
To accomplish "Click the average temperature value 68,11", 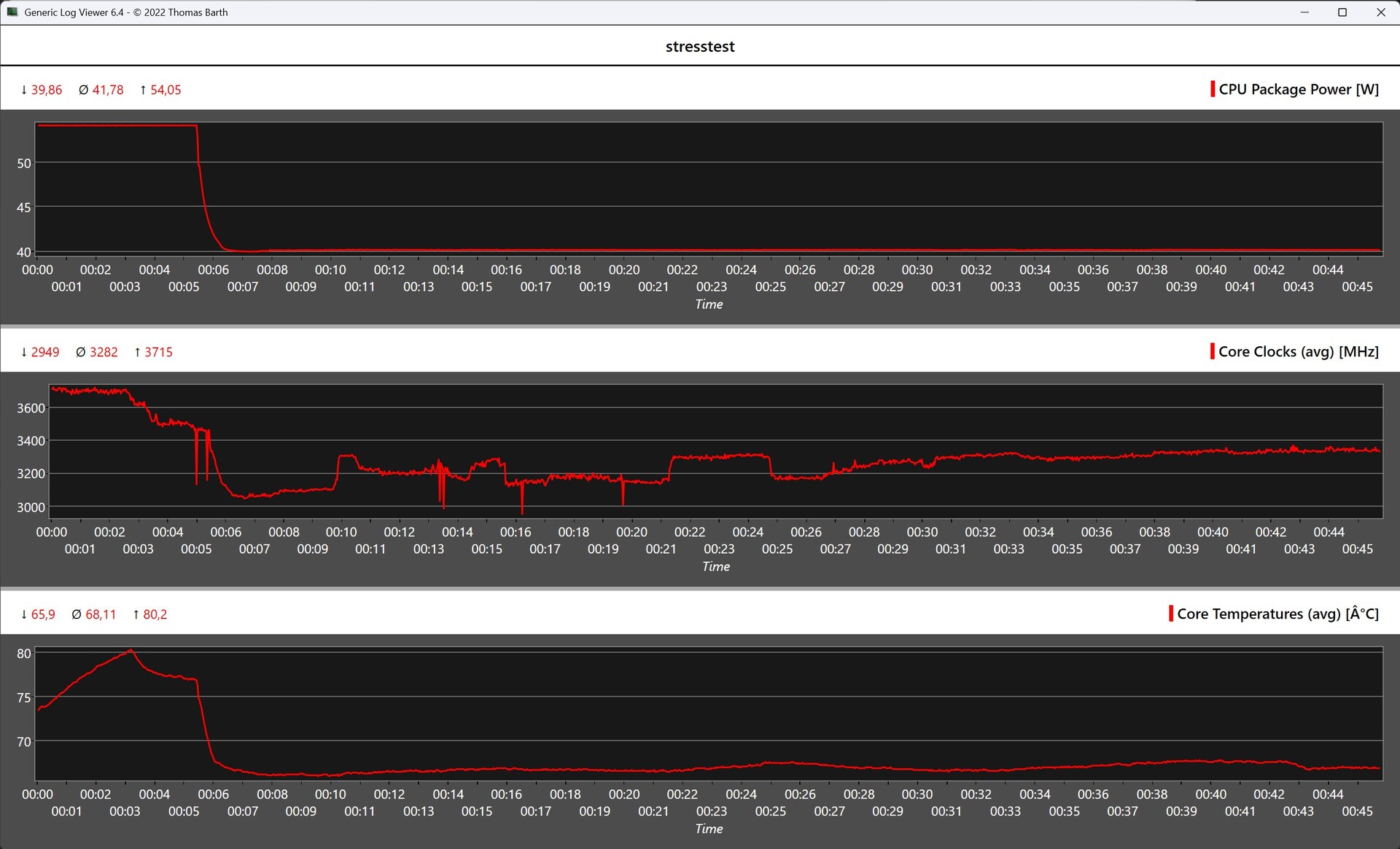I will click(101, 614).
